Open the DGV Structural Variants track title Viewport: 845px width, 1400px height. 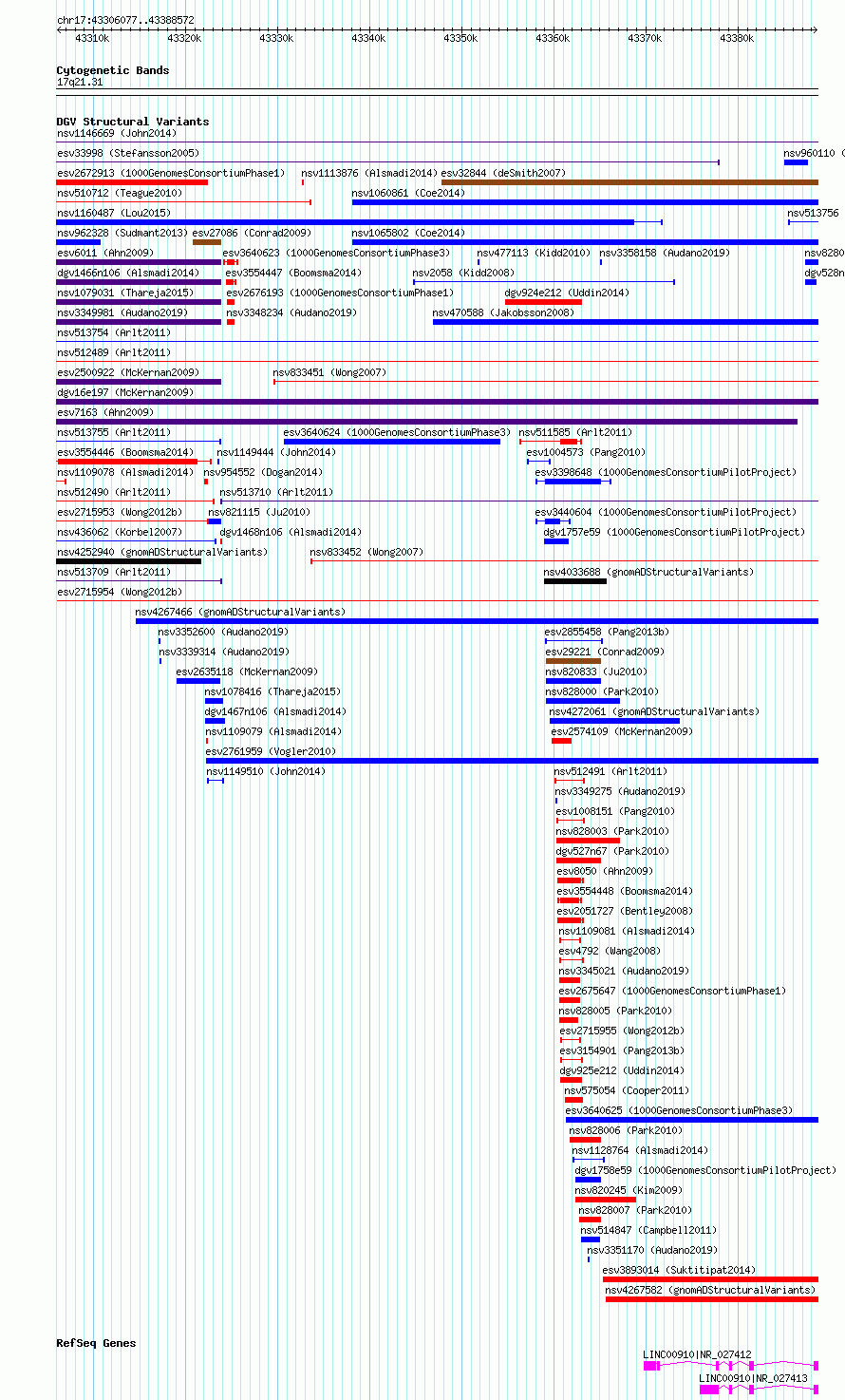click(133, 122)
